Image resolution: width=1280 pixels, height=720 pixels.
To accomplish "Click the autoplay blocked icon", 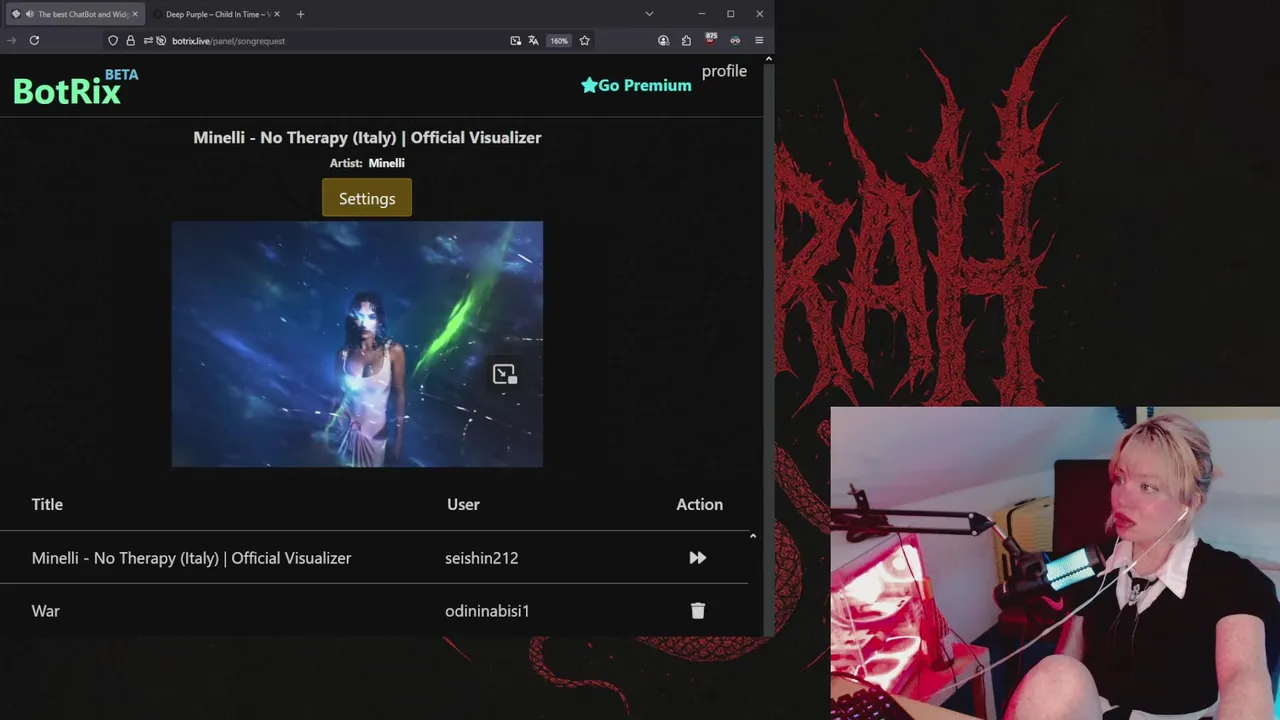I will coord(161,41).
